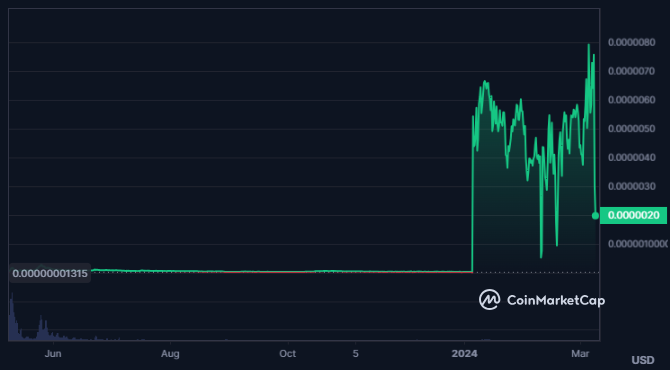Viewport: 670px width, 370px height.
Task: Click the 2024 year label on x-axis
Action: coord(464,354)
